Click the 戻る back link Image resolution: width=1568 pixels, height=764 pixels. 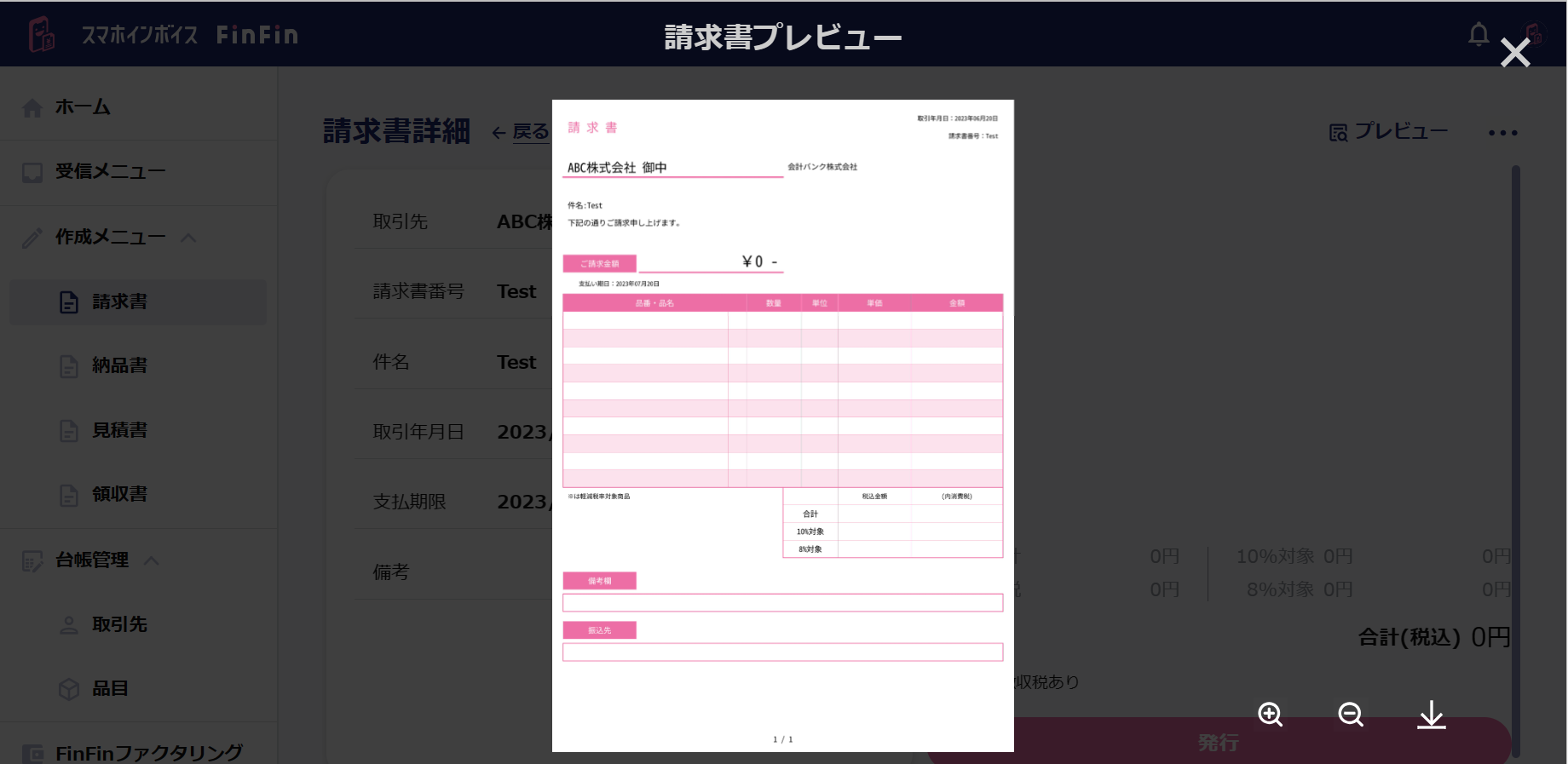(521, 132)
